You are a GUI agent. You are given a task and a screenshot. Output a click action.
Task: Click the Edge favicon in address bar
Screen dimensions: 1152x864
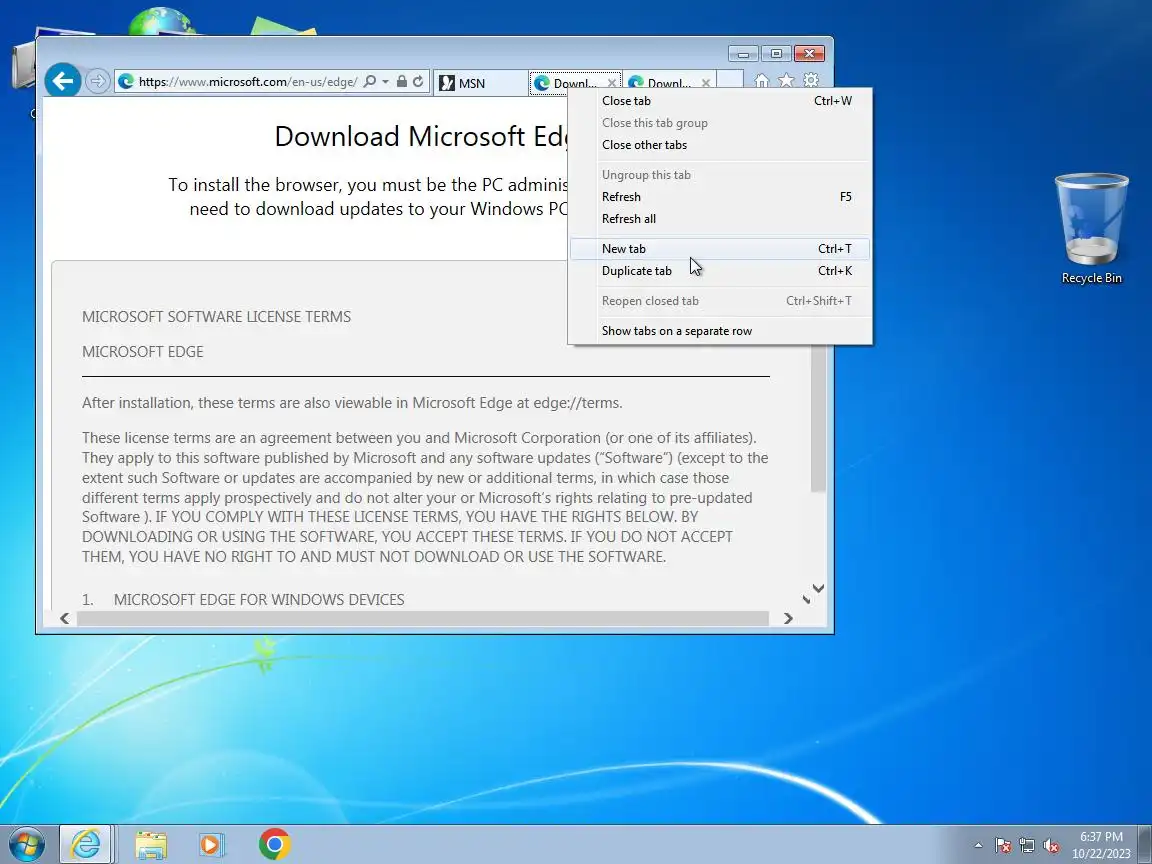126,82
